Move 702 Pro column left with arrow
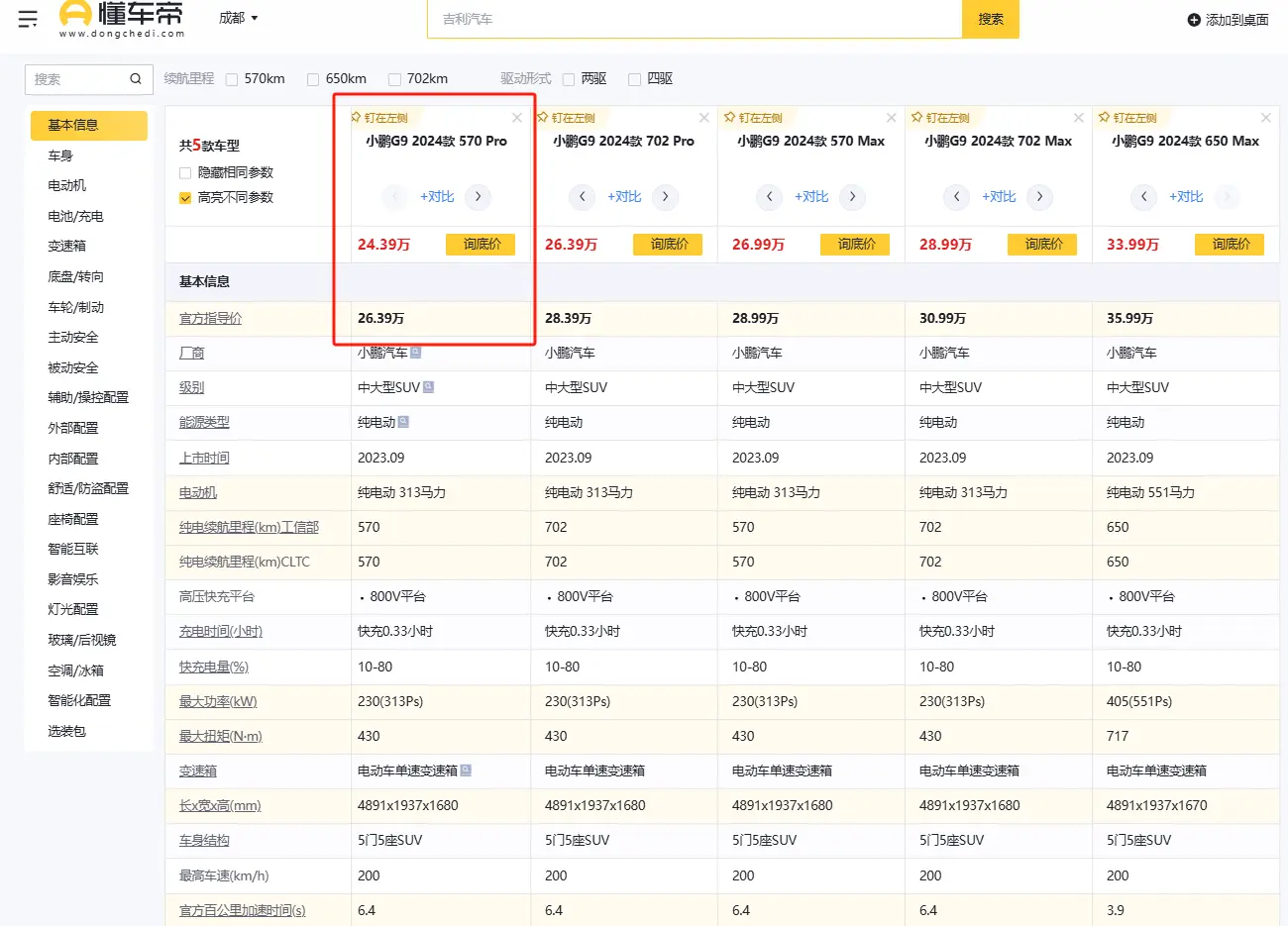The height and width of the screenshot is (926, 1288). pyautogui.click(x=583, y=197)
